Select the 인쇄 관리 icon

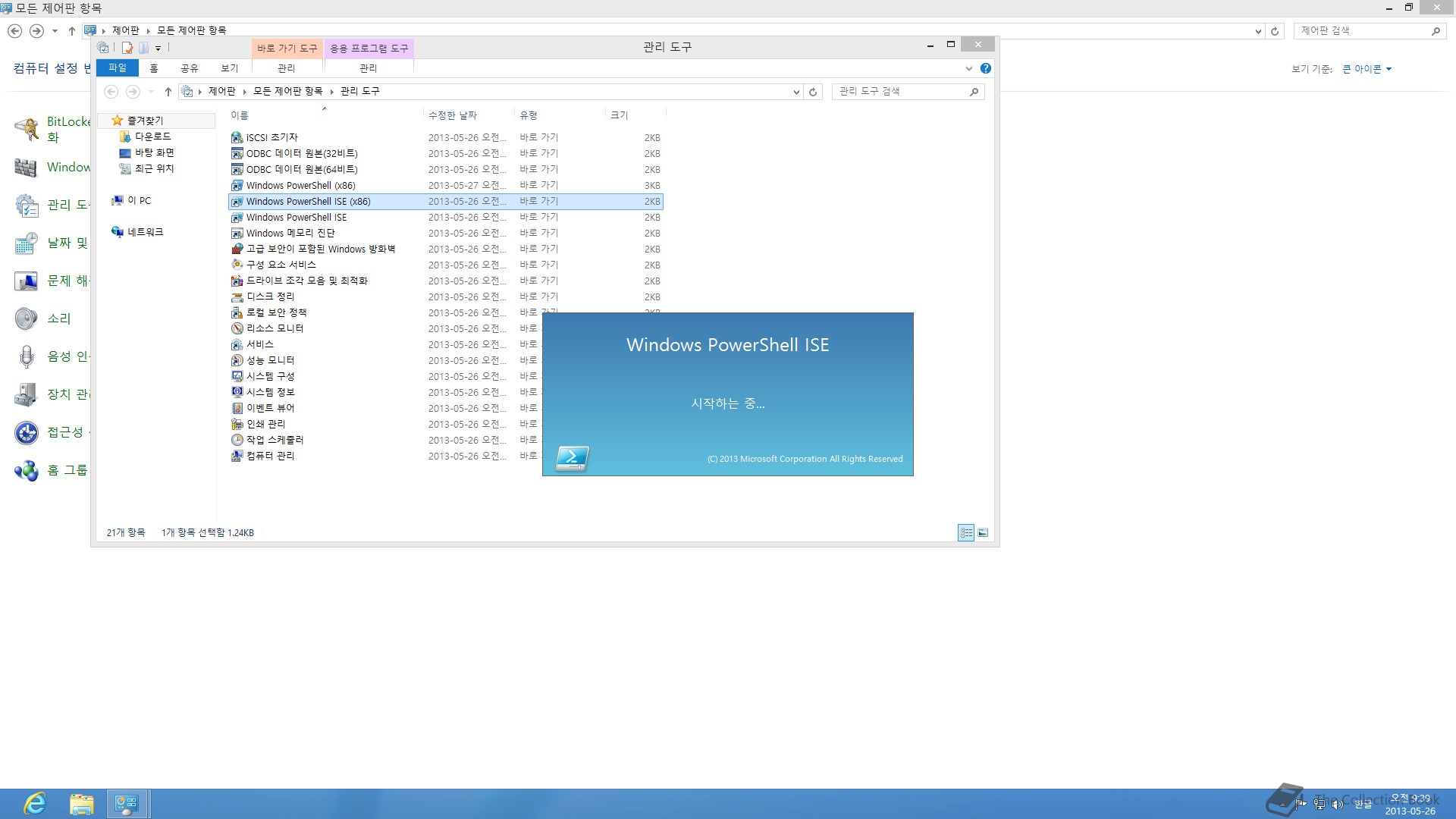point(237,425)
